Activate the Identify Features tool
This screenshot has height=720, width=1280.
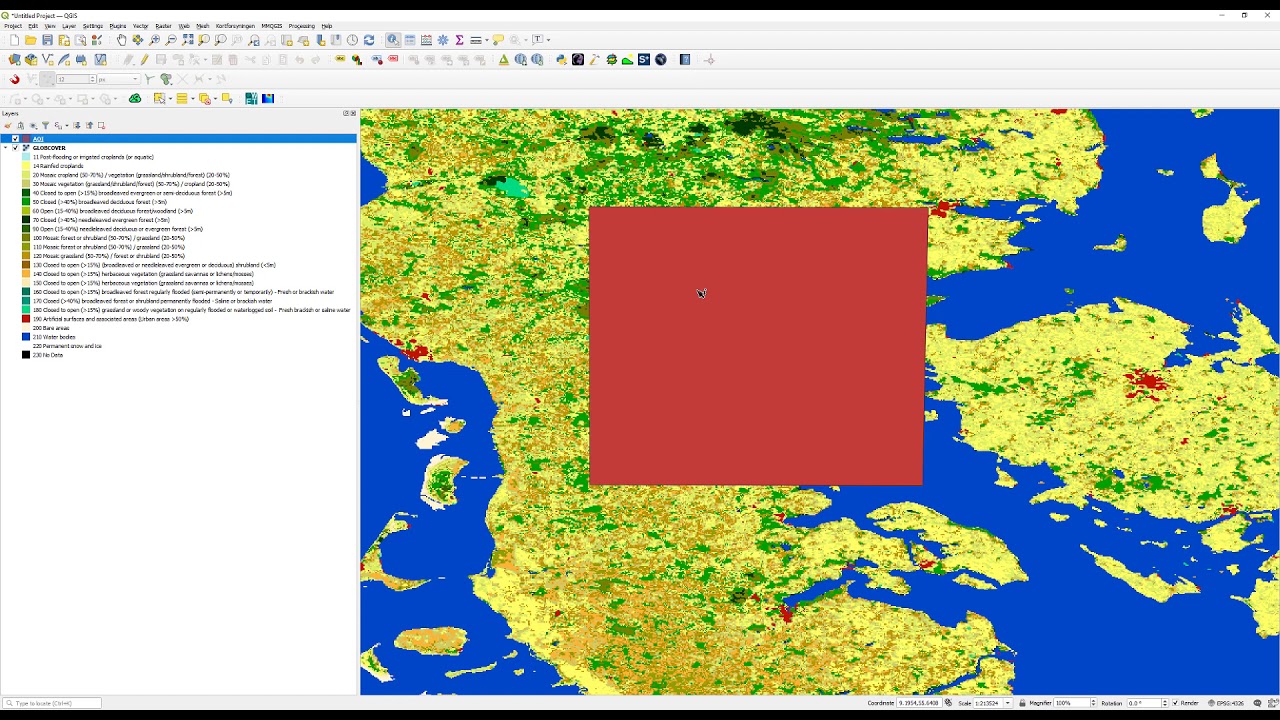click(x=393, y=40)
